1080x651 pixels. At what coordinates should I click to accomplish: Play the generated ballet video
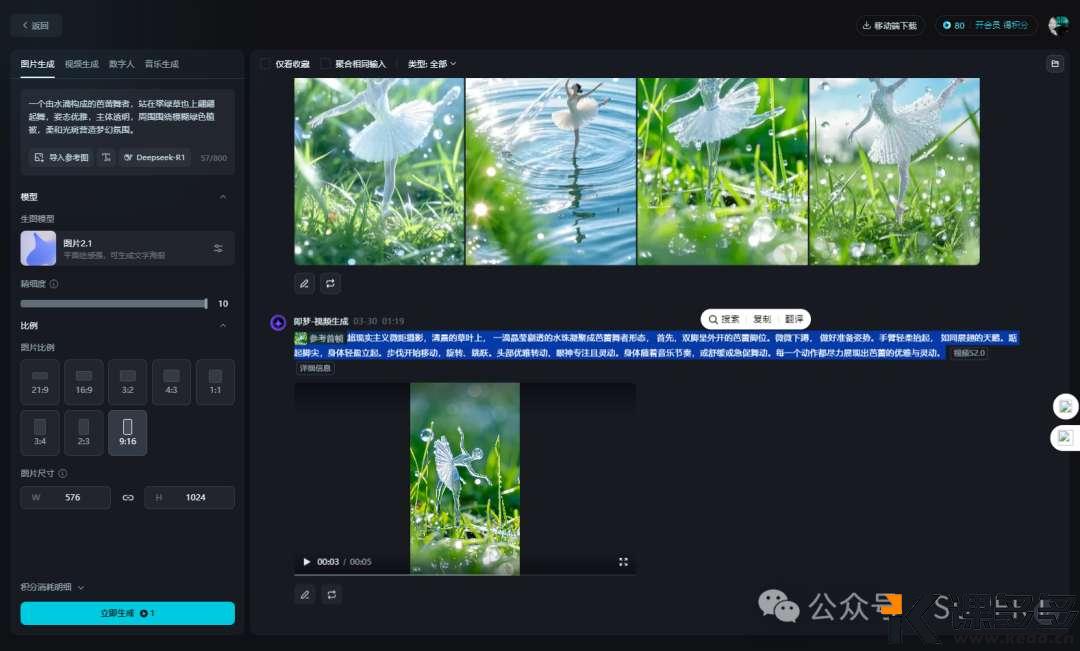pyautogui.click(x=306, y=562)
